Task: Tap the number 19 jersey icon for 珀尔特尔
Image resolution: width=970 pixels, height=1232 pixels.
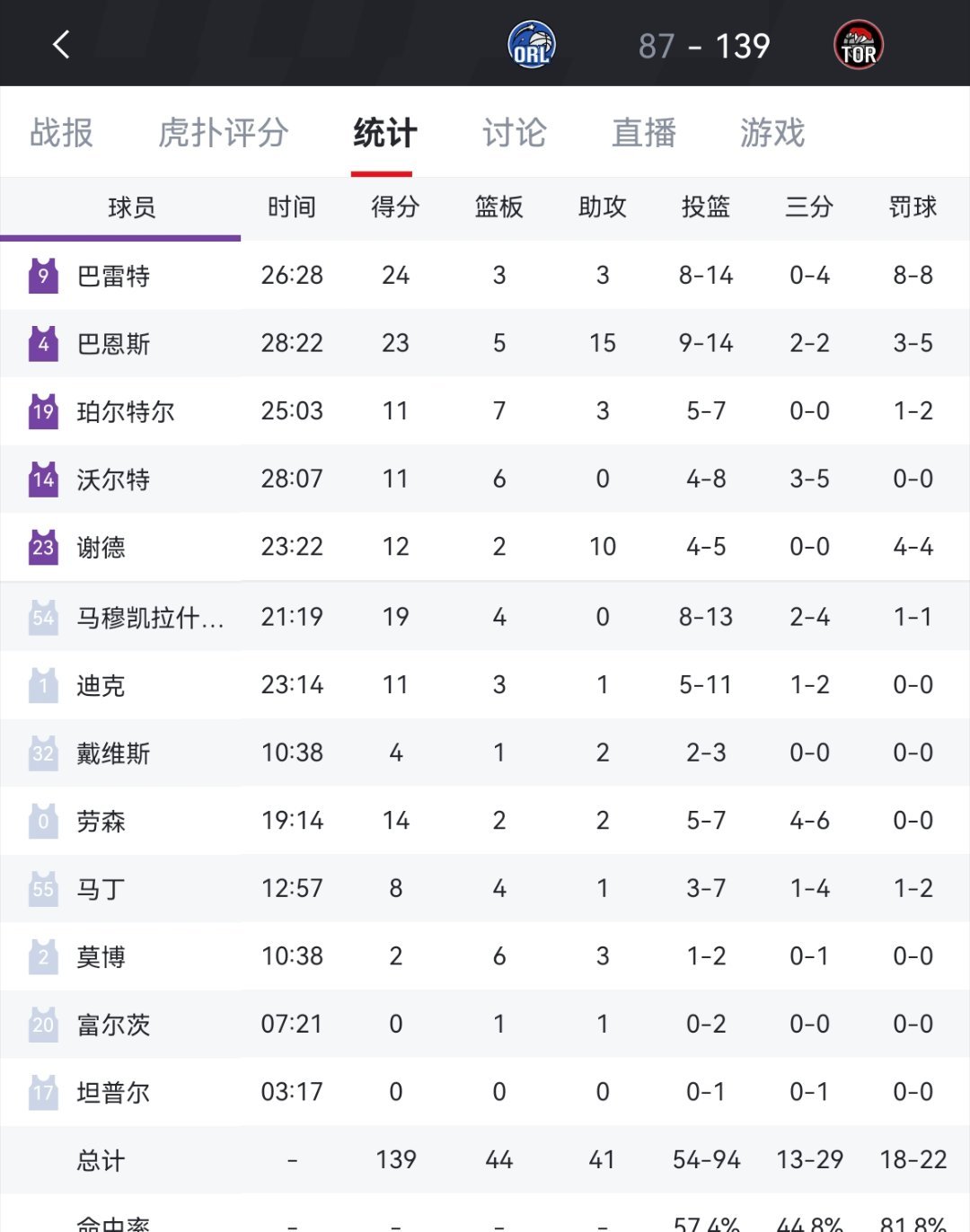Action: point(43,411)
